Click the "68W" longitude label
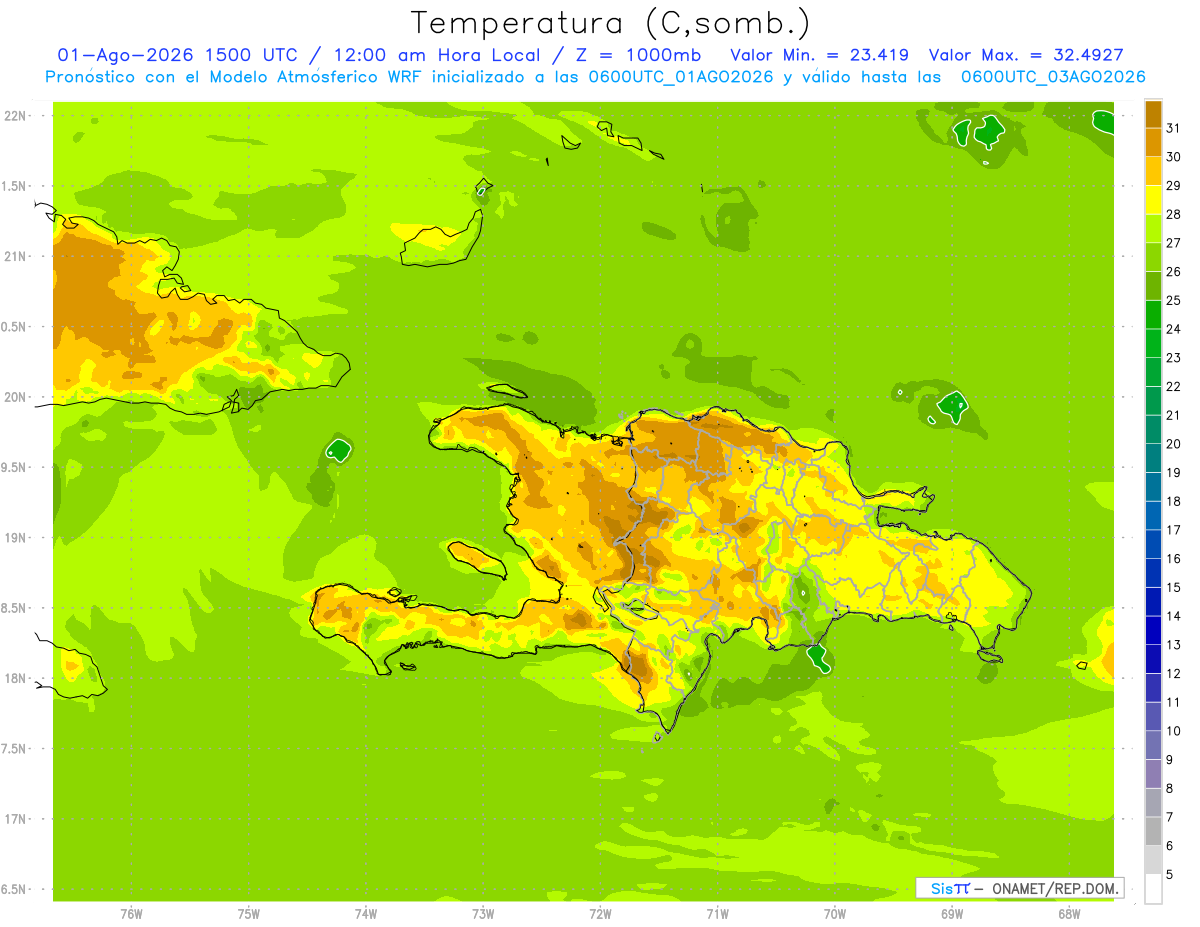The width and height of the screenshot is (1200, 927). coord(1069,914)
